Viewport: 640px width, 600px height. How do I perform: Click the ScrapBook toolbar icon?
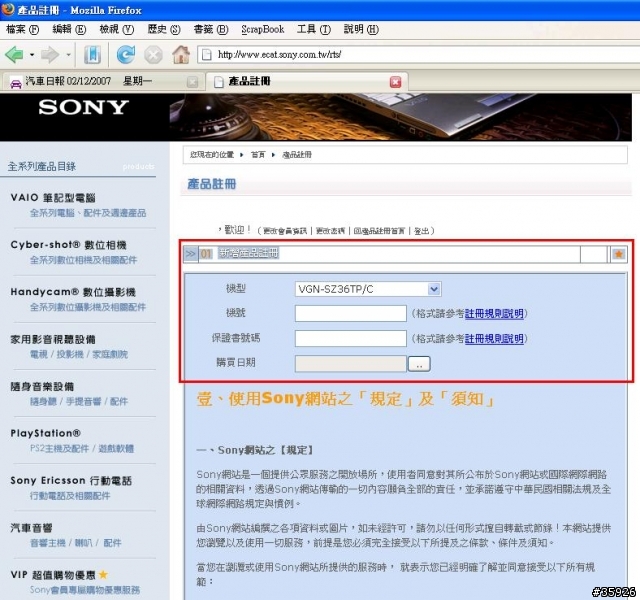(92, 55)
